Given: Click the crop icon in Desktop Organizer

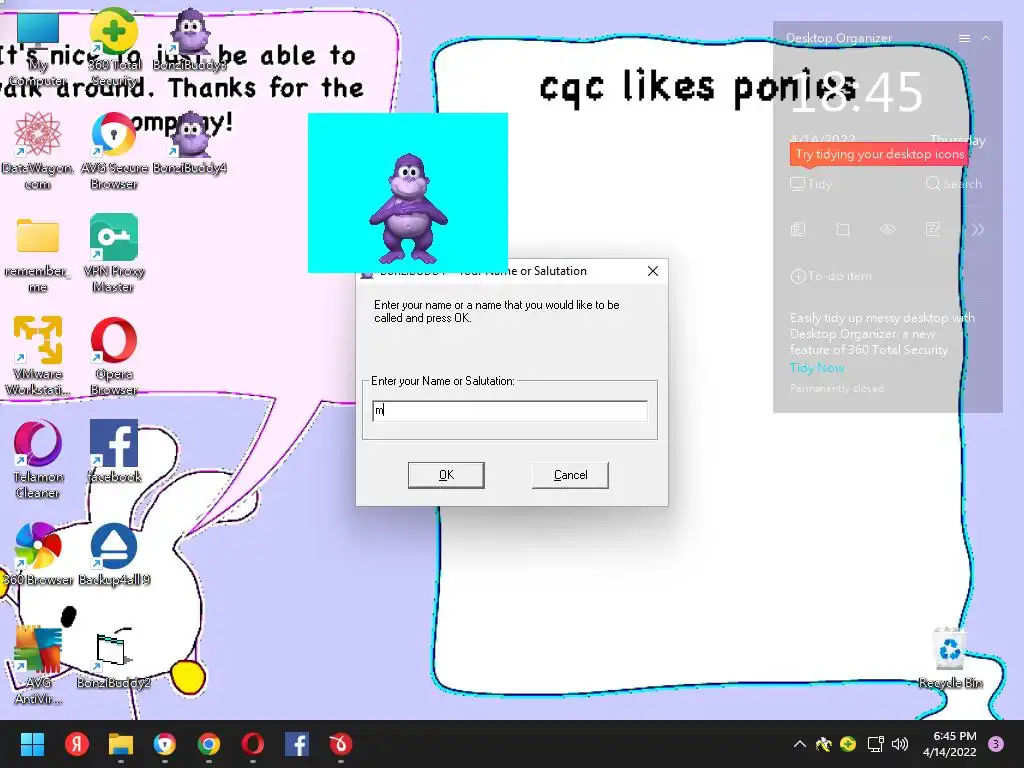Looking at the screenshot, I should click(x=842, y=229).
